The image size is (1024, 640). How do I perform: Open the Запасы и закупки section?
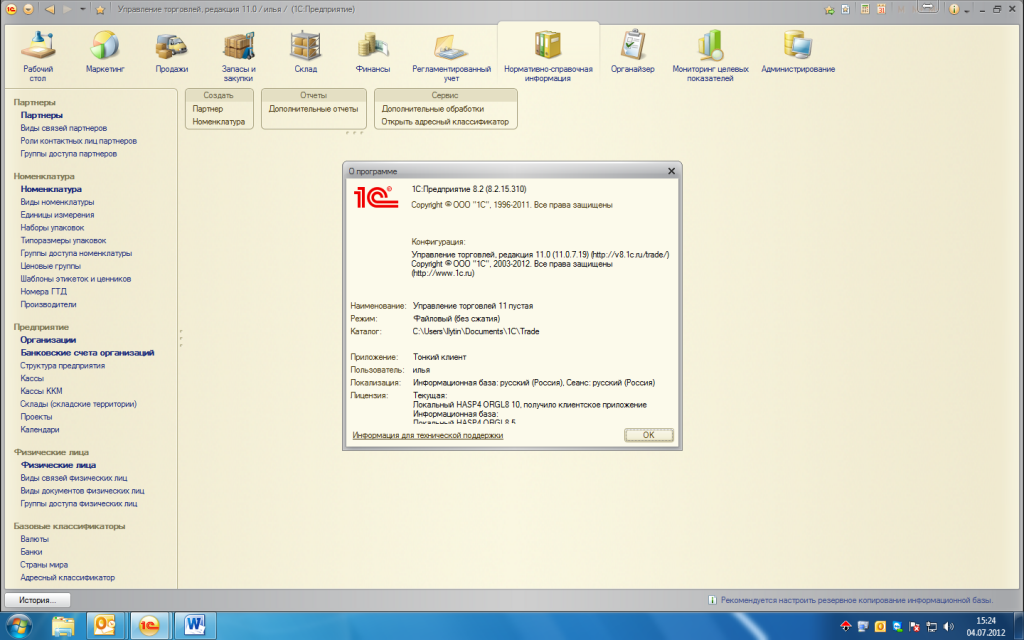[238, 56]
